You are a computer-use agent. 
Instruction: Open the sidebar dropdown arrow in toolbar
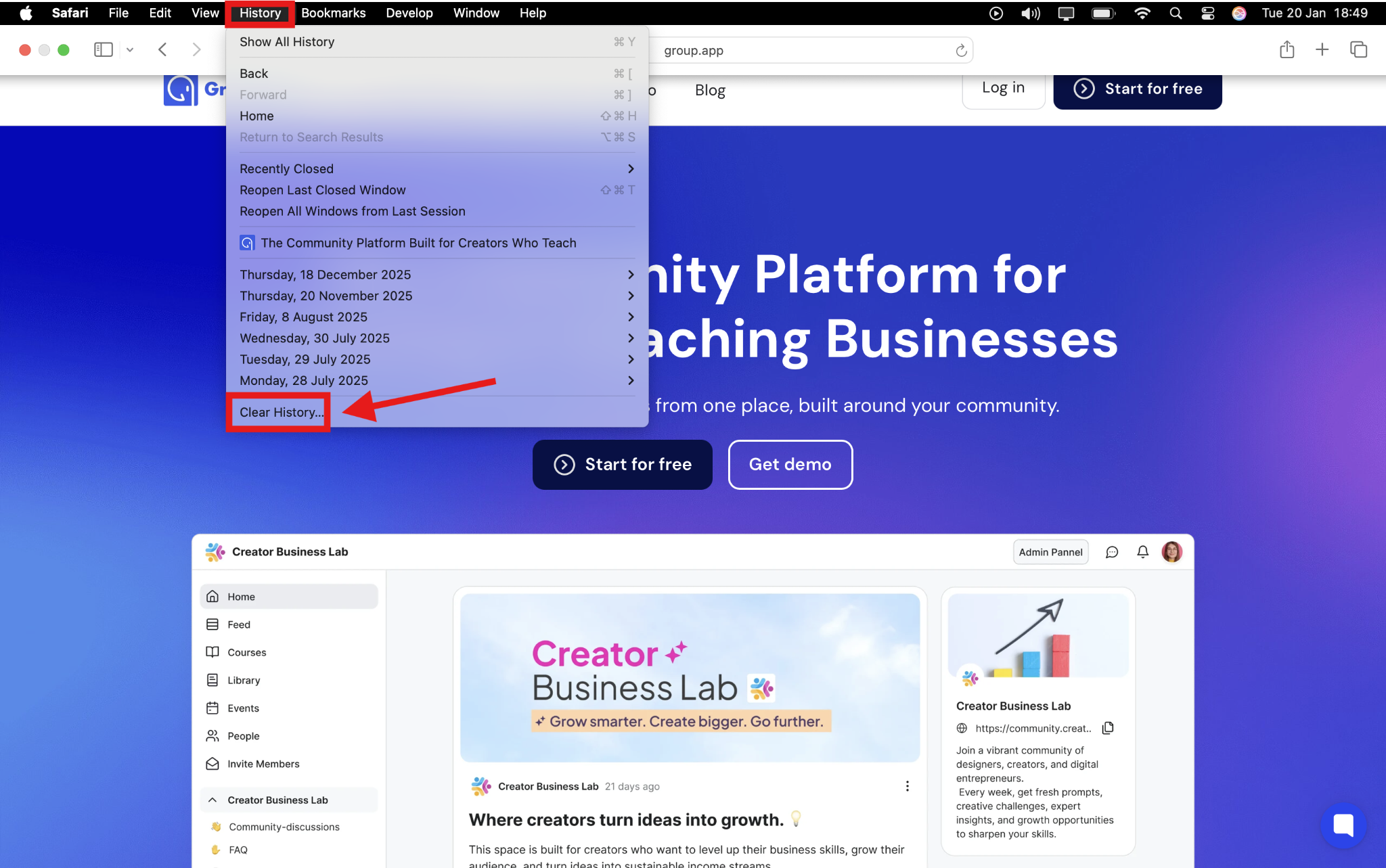pyautogui.click(x=130, y=49)
